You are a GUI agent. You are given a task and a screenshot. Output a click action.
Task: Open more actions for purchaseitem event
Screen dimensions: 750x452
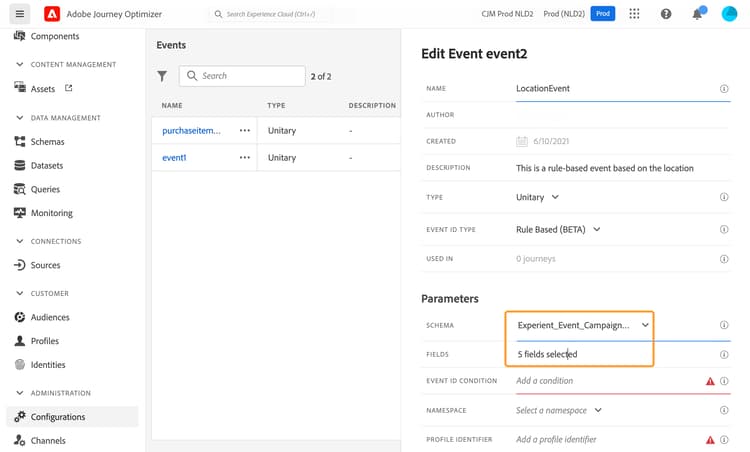tap(244, 131)
